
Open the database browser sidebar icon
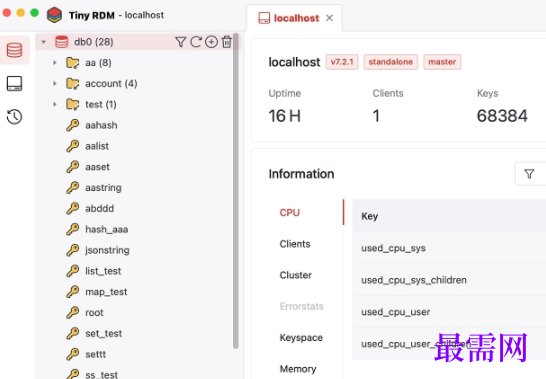(x=15, y=50)
